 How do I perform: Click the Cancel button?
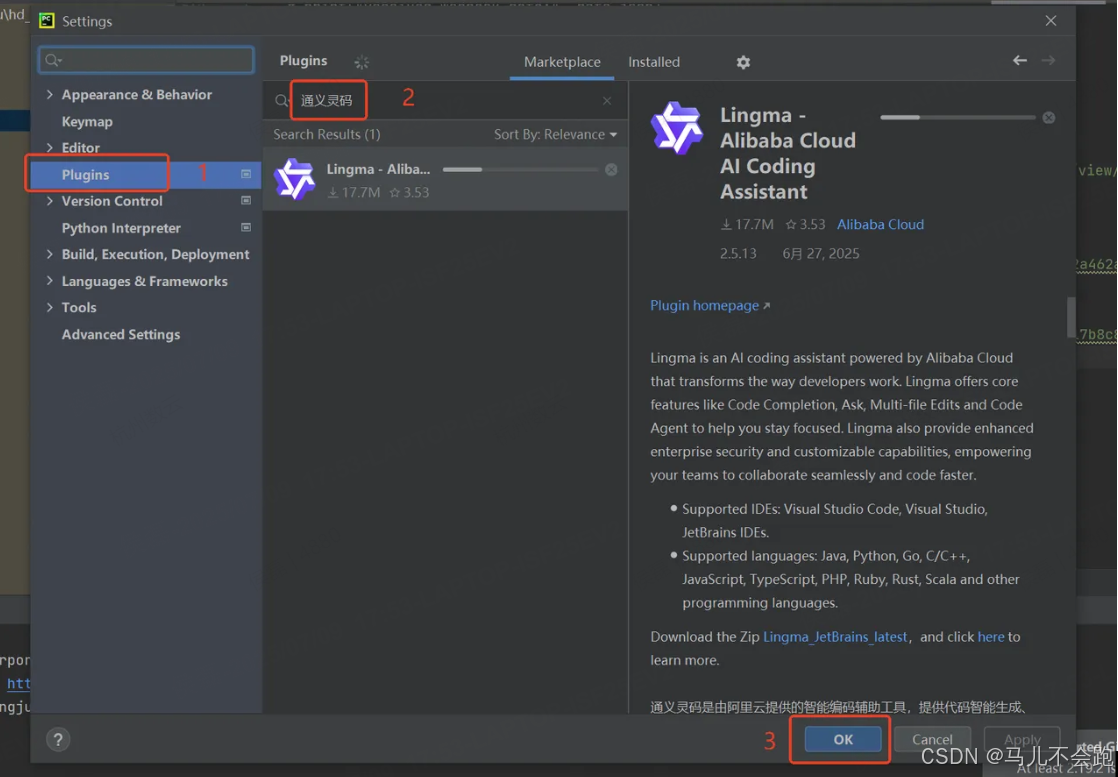point(932,739)
